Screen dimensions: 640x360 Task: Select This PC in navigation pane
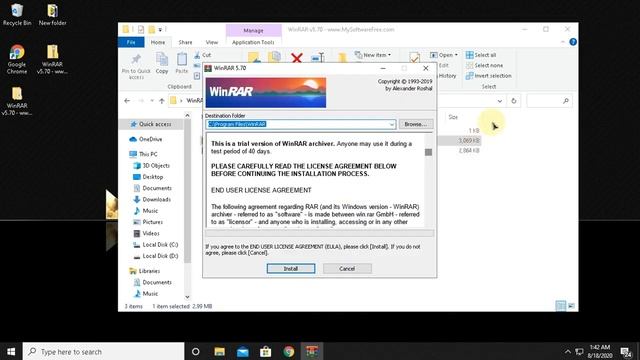[143, 154]
